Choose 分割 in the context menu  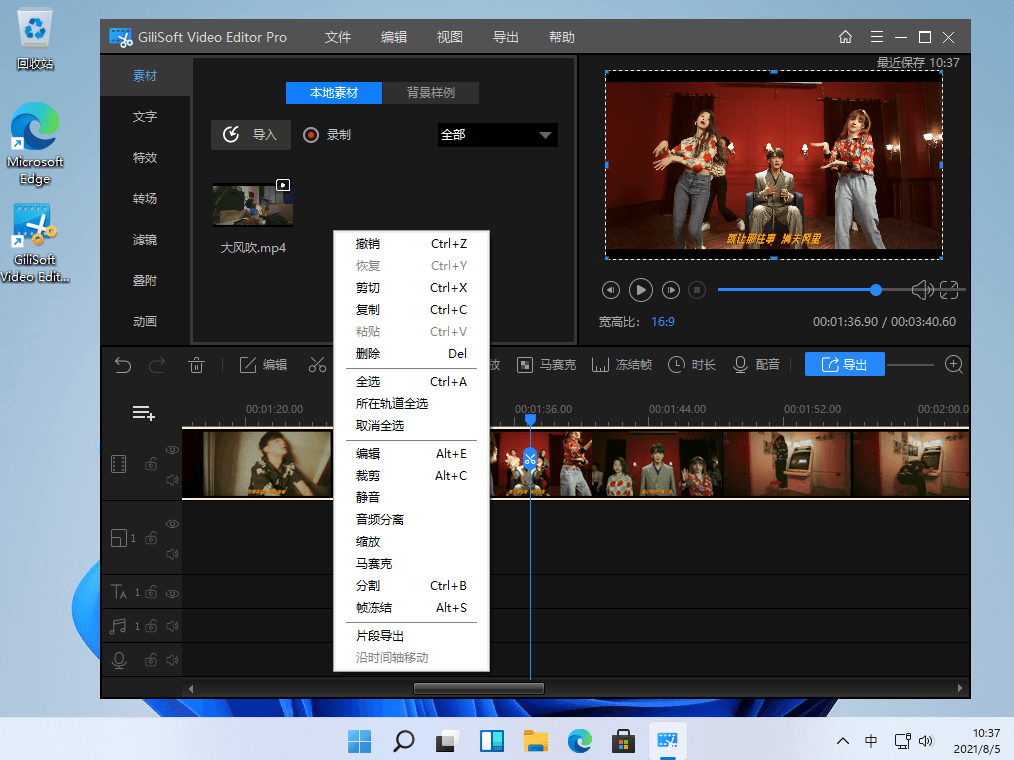coord(411,585)
